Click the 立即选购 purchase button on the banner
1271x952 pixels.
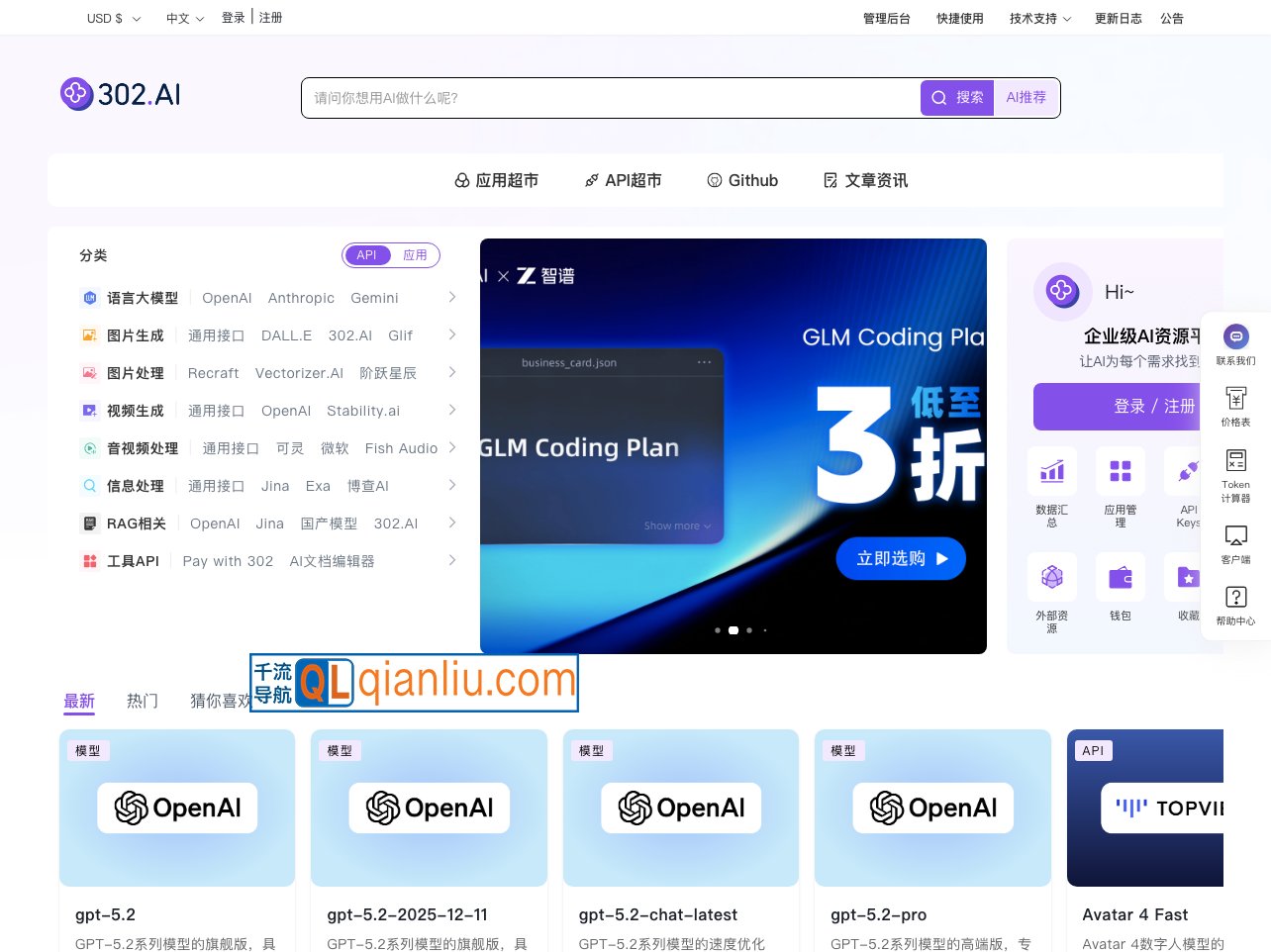901,558
